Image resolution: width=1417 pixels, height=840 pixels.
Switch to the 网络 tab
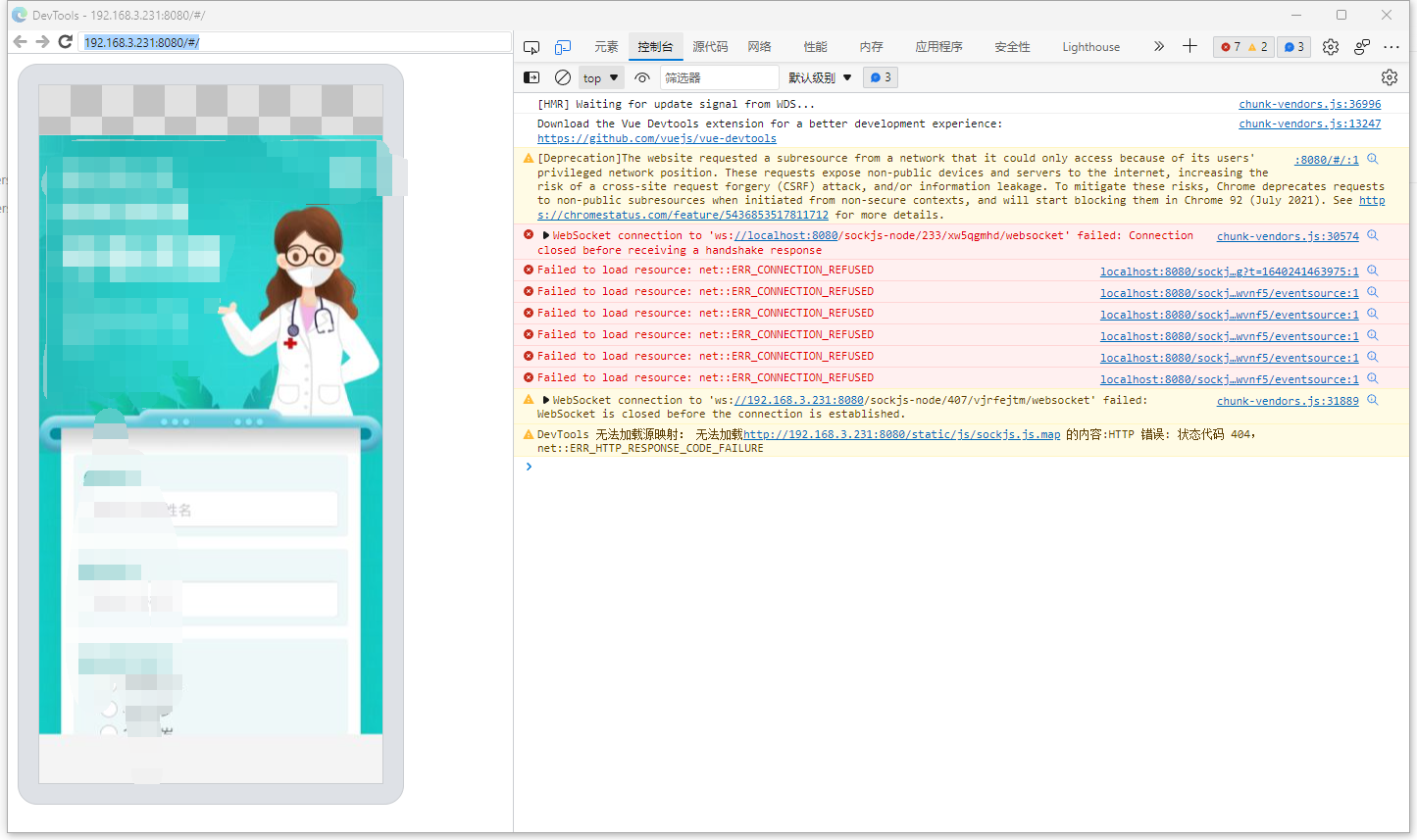point(759,47)
